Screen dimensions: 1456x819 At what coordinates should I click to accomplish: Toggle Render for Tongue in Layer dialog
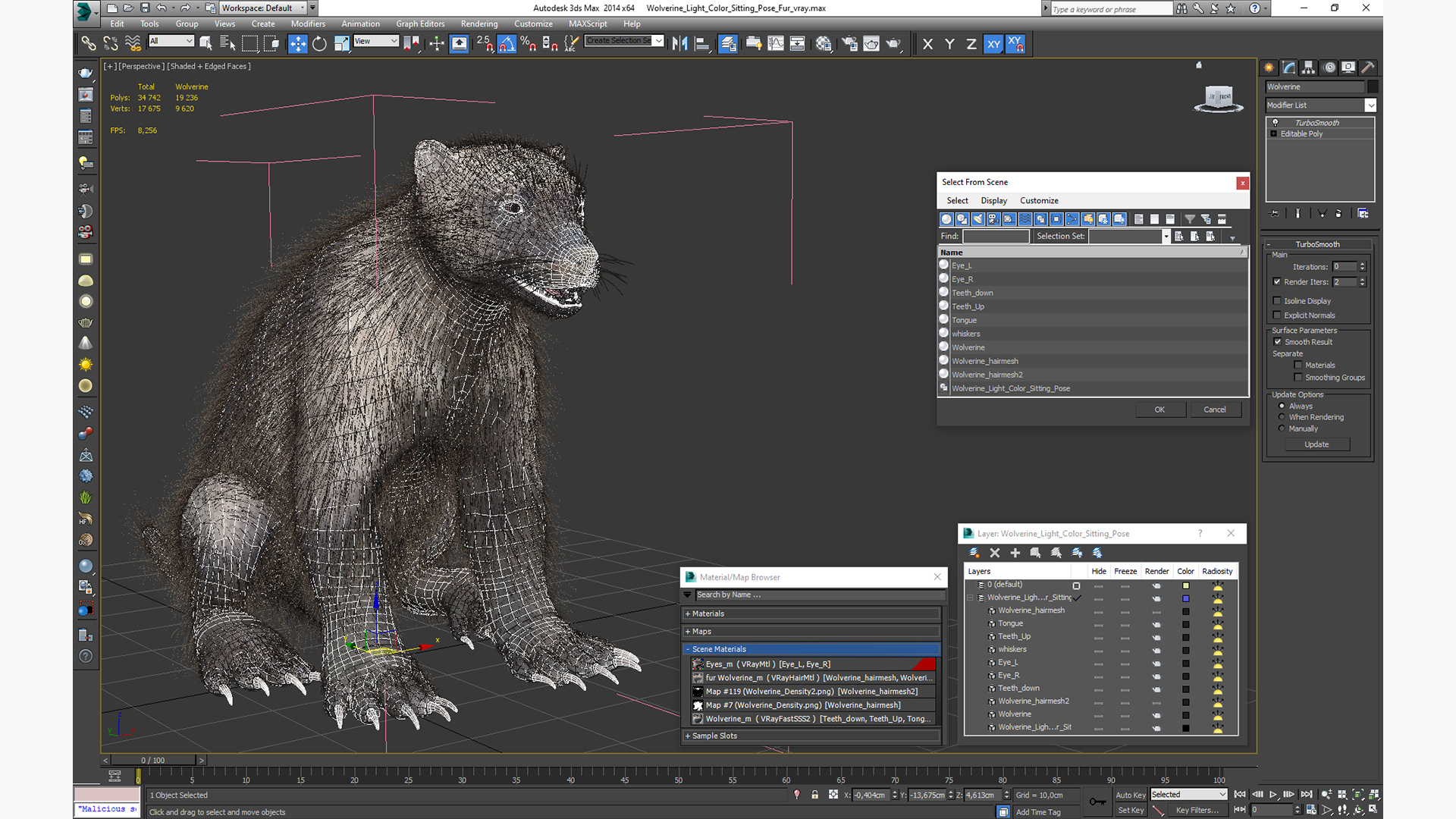(x=1156, y=624)
